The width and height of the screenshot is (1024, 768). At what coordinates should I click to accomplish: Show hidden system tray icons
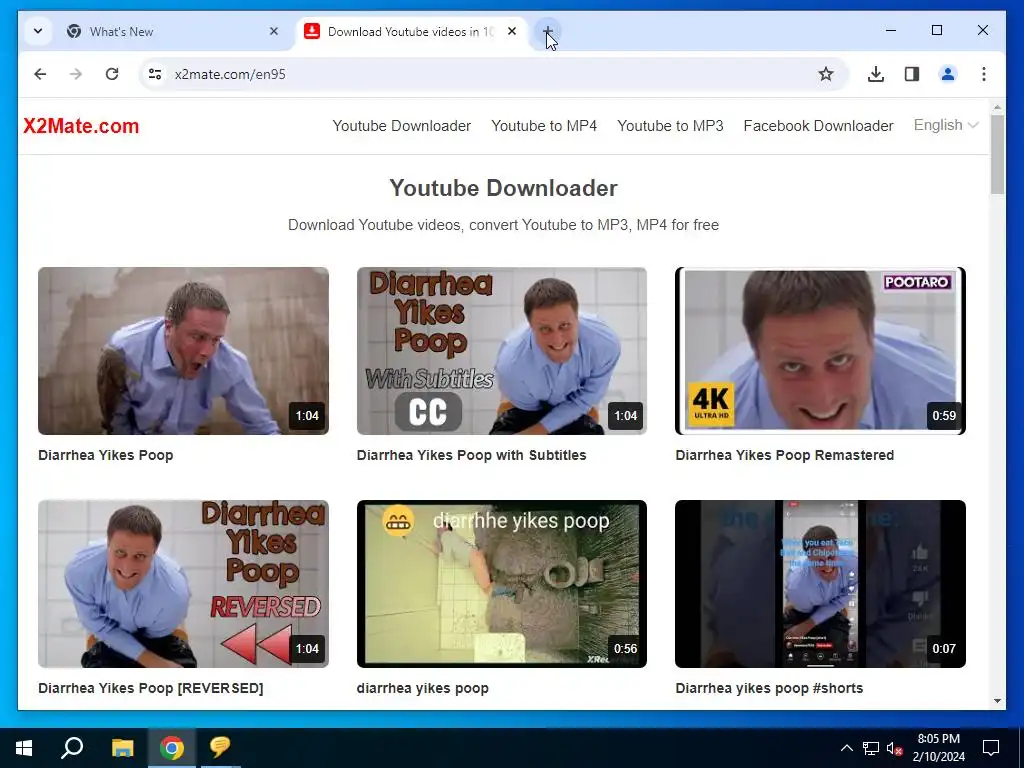click(x=846, y=748)
